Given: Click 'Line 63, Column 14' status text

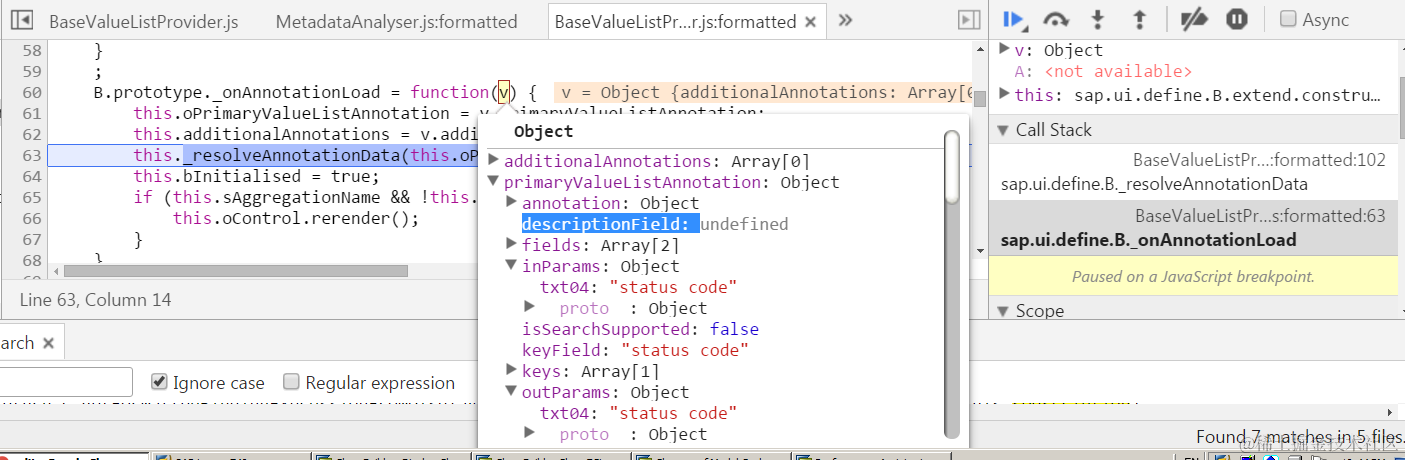Looking at the screenshot, I should point(95,299).
